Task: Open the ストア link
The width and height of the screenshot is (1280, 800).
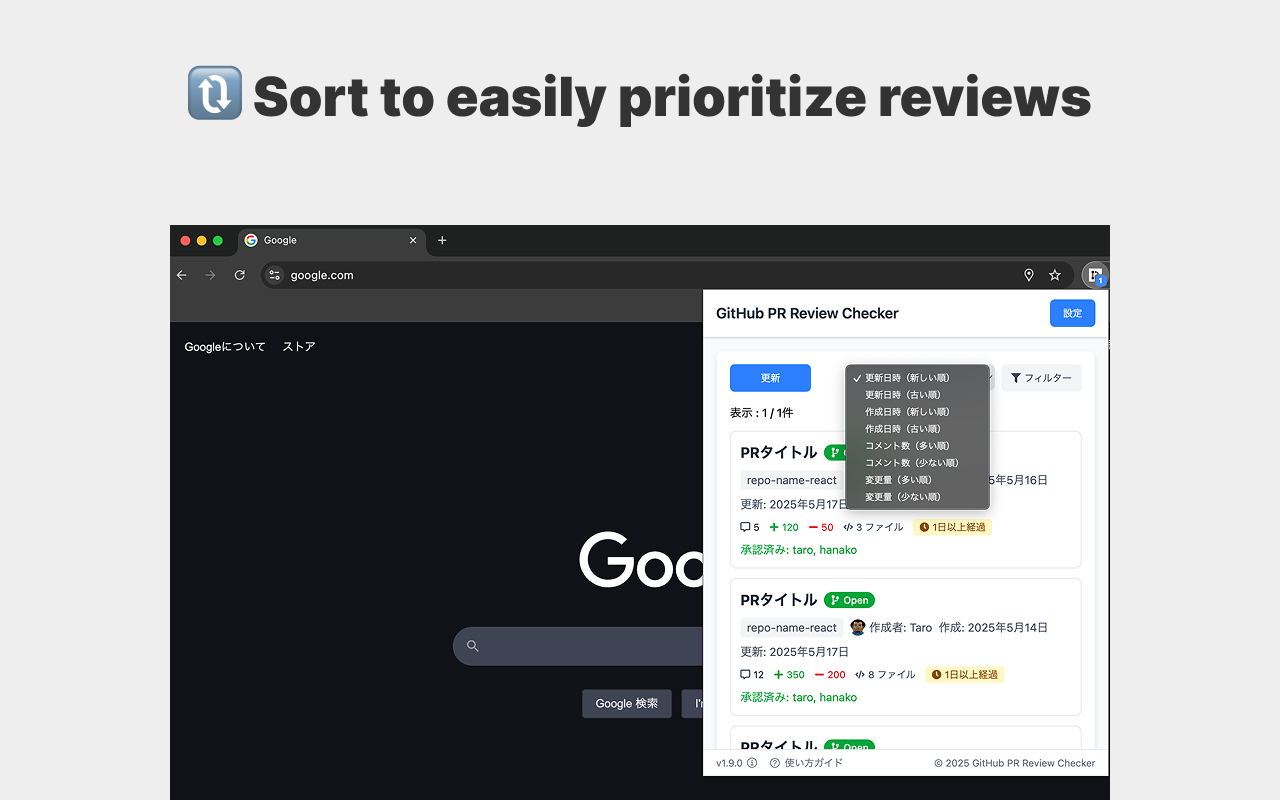Action: pyautogui.click(x=299, y=347)
